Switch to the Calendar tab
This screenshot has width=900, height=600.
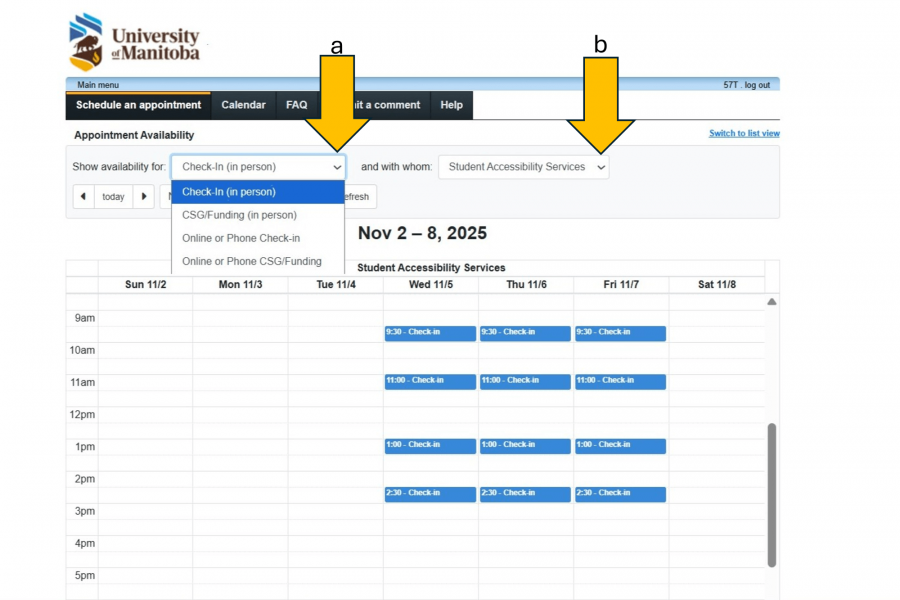click(243, 105)
